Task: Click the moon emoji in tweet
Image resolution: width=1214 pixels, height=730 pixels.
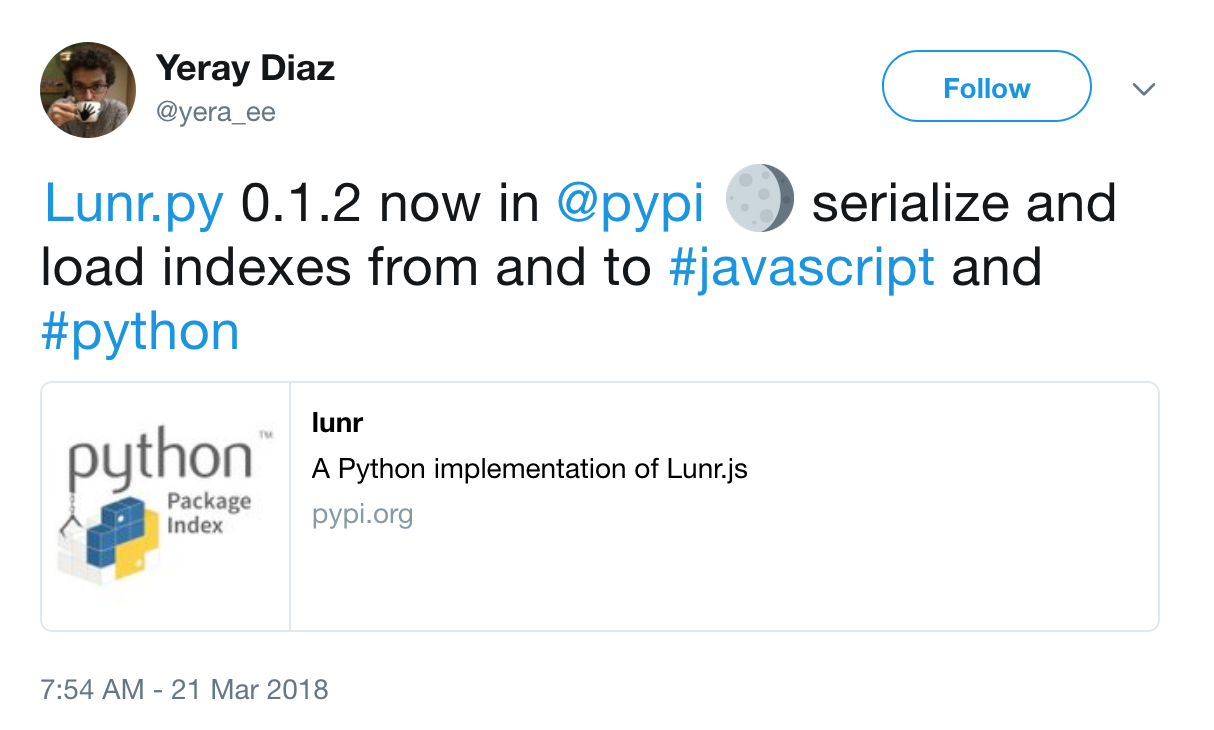Action: coord(759,199)
